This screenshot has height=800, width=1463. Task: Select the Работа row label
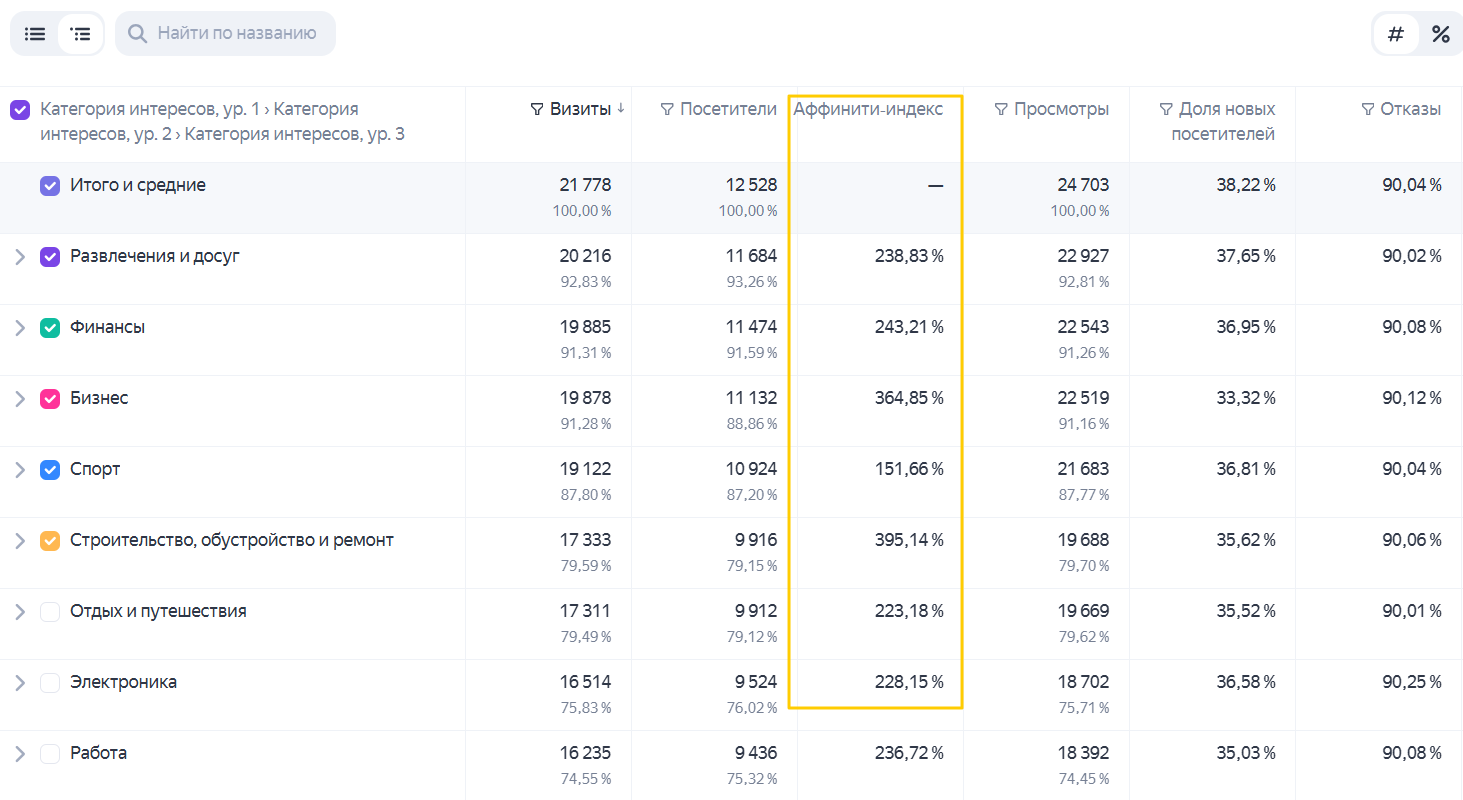[98, 753]
